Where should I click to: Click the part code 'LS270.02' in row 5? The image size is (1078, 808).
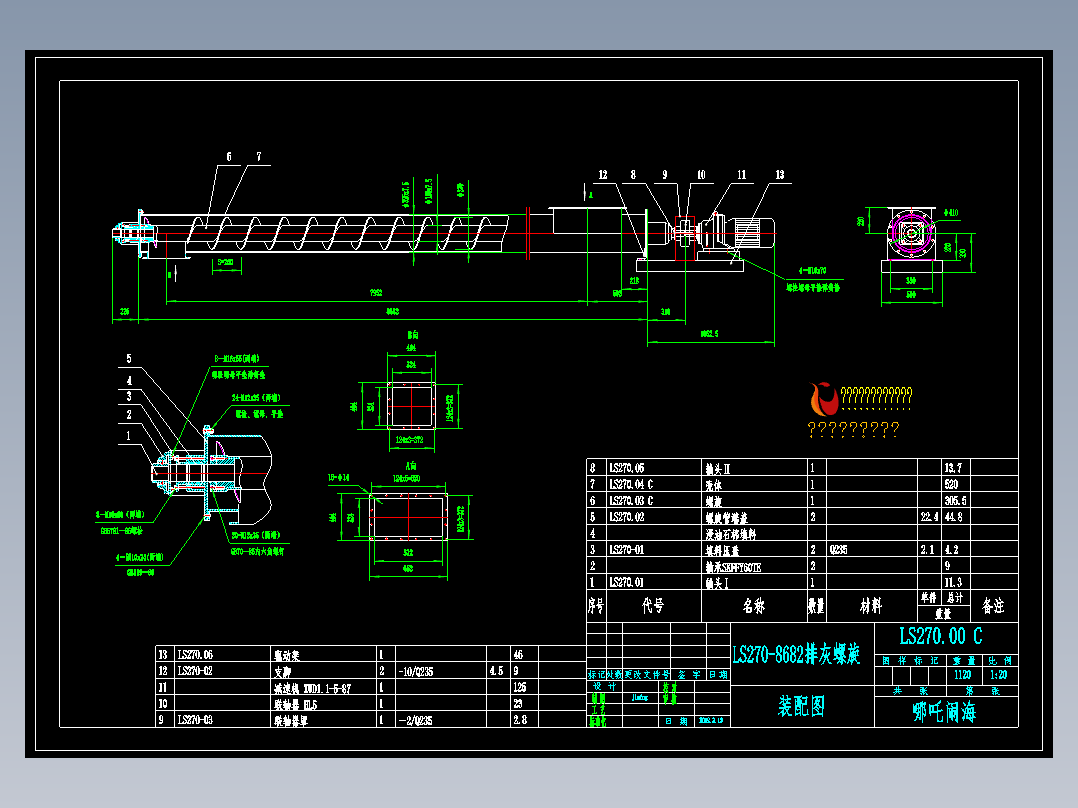pyautogui.click(x=626, y=516)
